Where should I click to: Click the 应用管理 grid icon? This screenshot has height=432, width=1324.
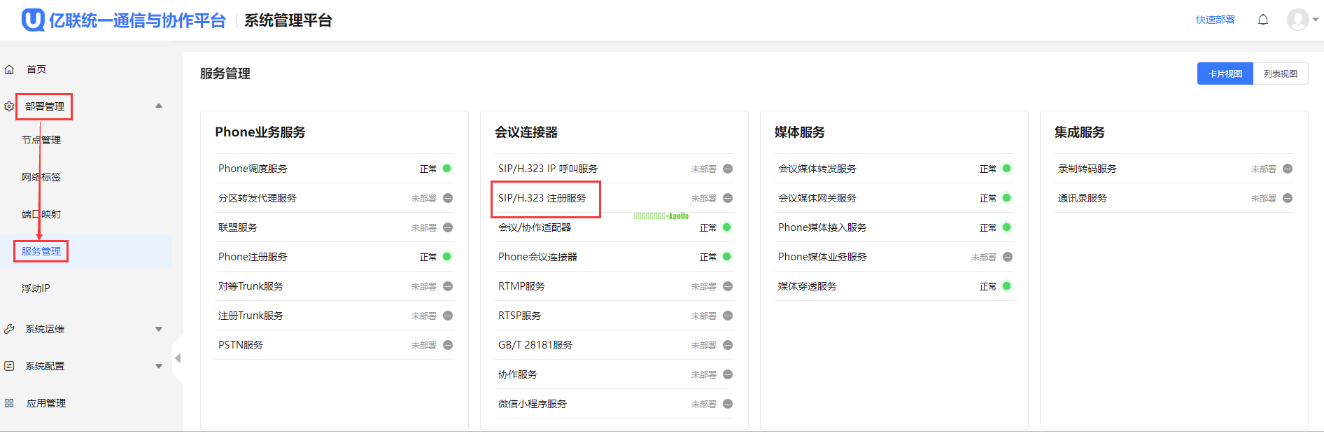point(9,403)
